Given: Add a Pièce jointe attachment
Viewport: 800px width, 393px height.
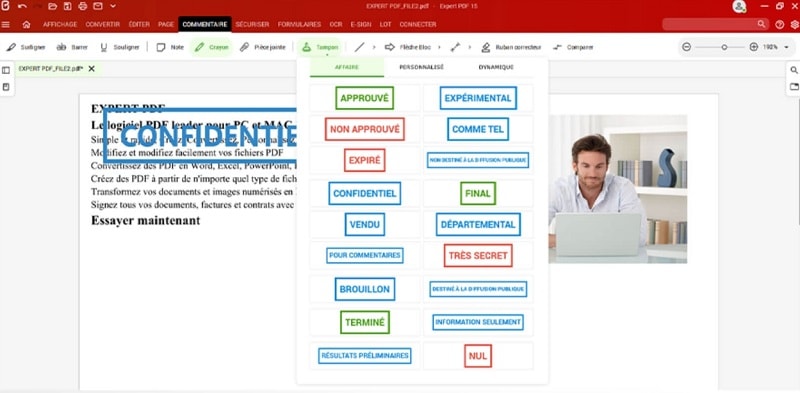Looking at the screenshot, I should 262,47.
